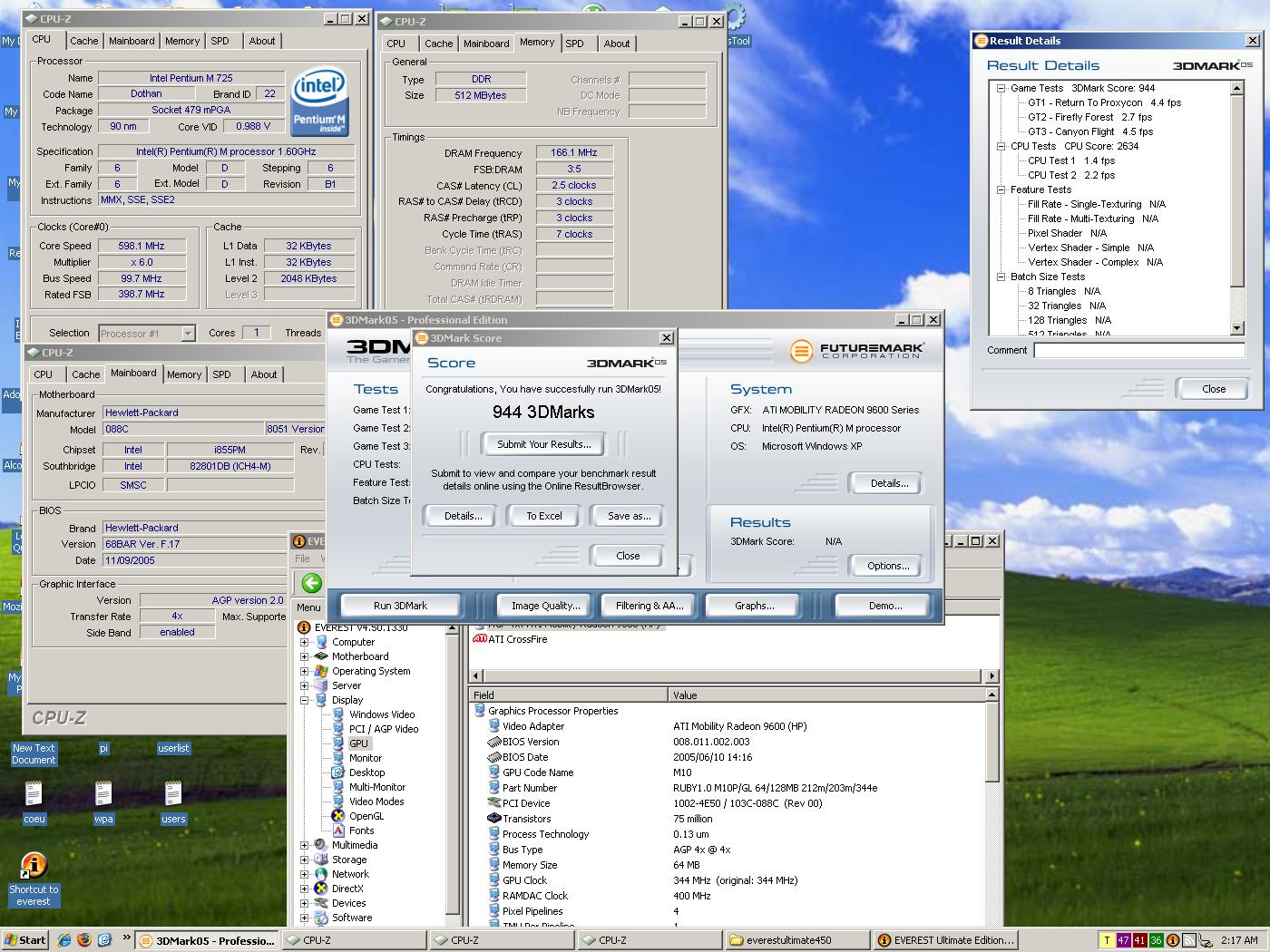Screen dimensions: 1270x952
Task: Click the EVEREST info icon in system tray
Action: click(x=1173, y=940)
